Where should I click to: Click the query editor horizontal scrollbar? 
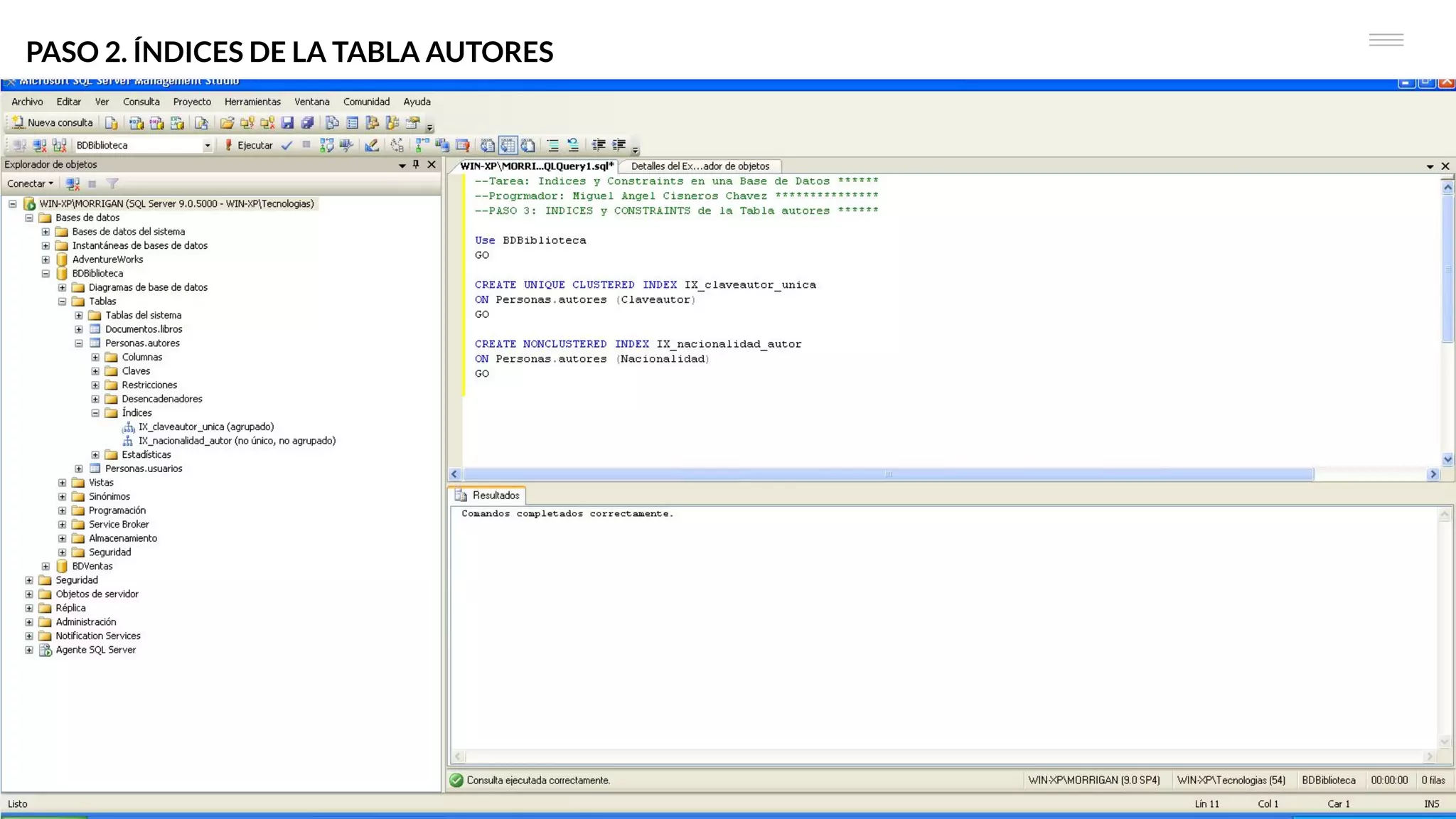[x=887, y=474]
